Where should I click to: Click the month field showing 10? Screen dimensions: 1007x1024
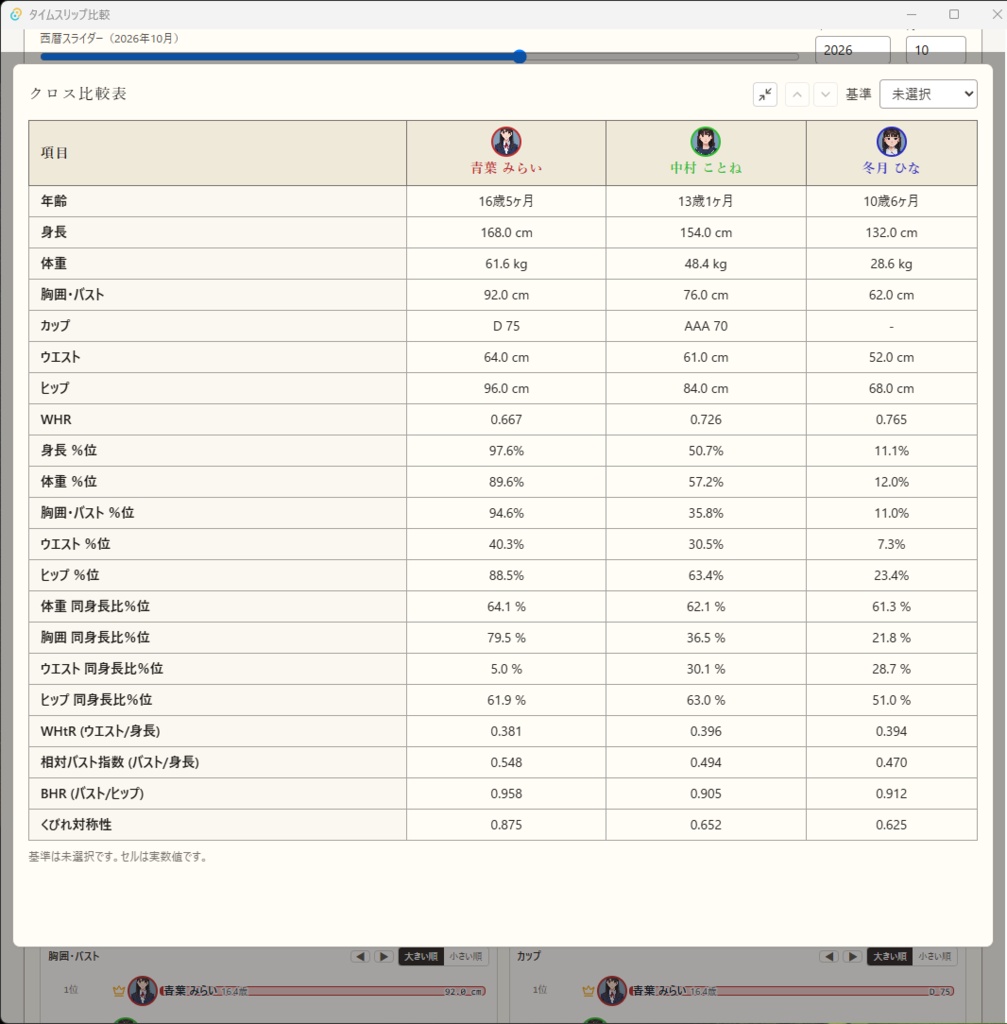pos(935,50)
